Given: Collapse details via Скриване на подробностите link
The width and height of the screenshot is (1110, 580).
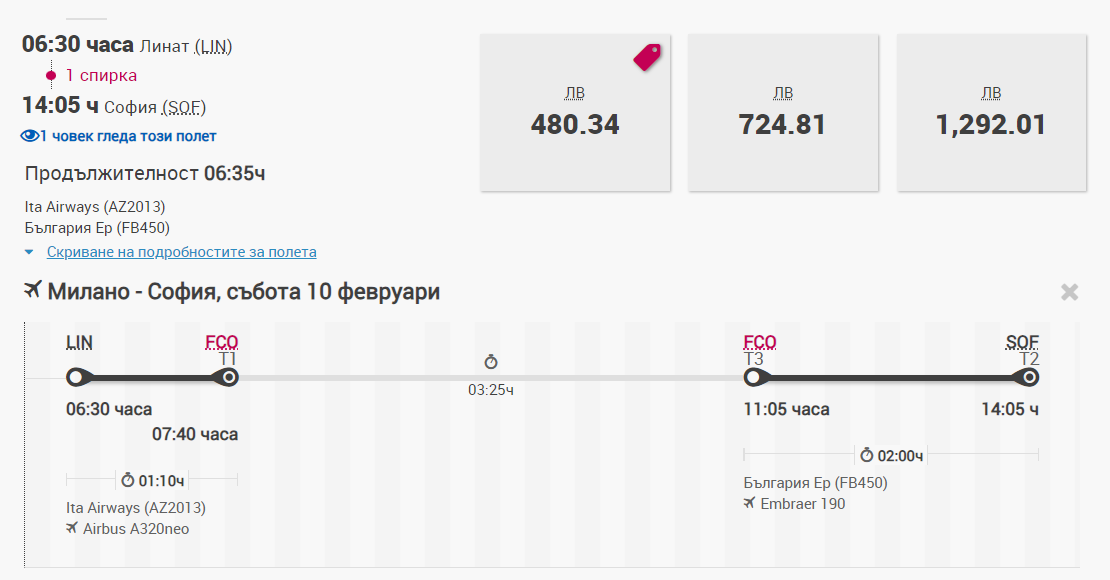Looking at the screenshot, I should click(x=181, y=252).
